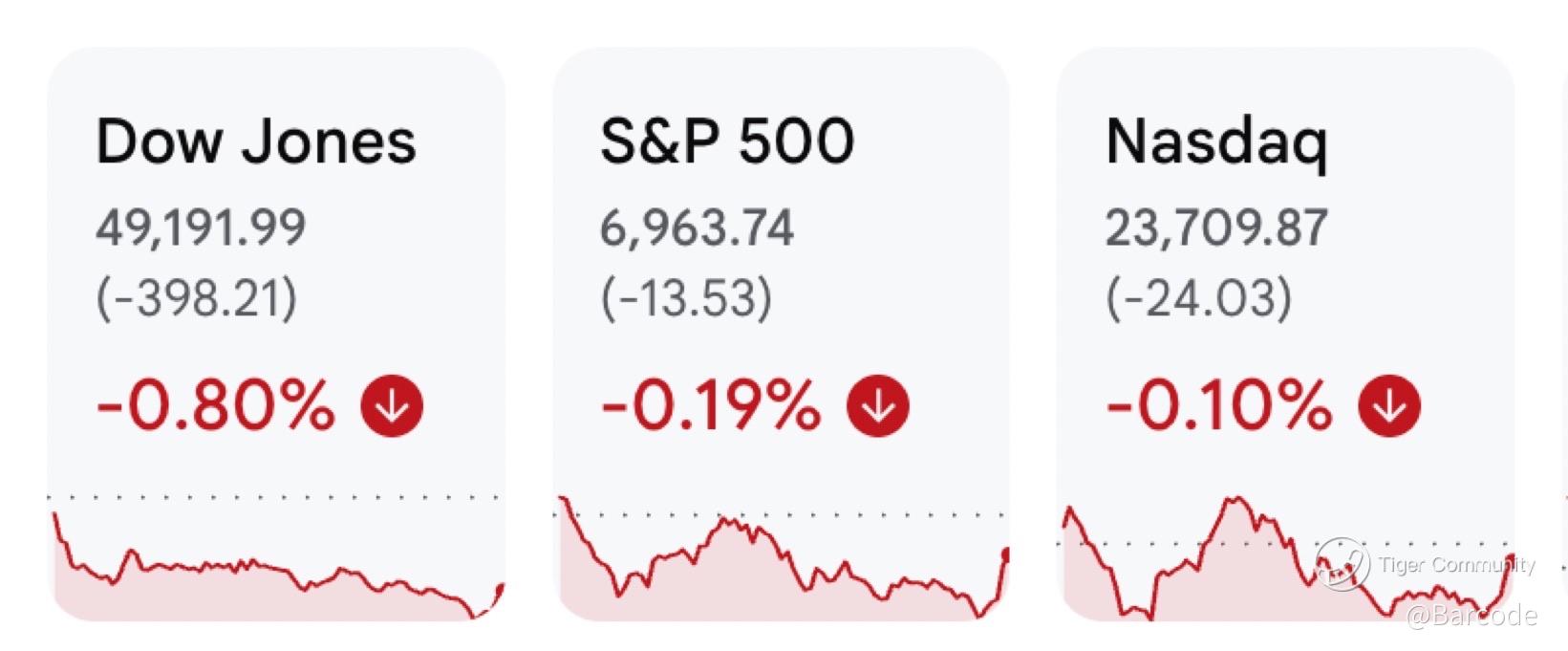Click the Dow Jones red down-arrow icon
Image resolution: width=1568 pixels, height=651 pixels.
pyautogui.click(x=392, y=405)
